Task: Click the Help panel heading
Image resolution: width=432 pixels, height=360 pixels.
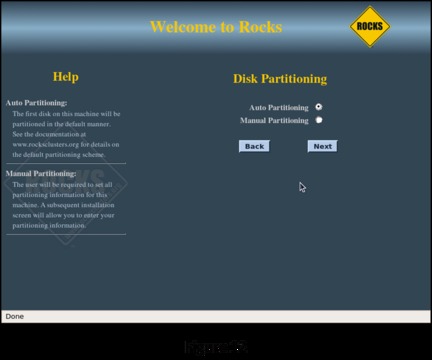Action: coord(66,77)
